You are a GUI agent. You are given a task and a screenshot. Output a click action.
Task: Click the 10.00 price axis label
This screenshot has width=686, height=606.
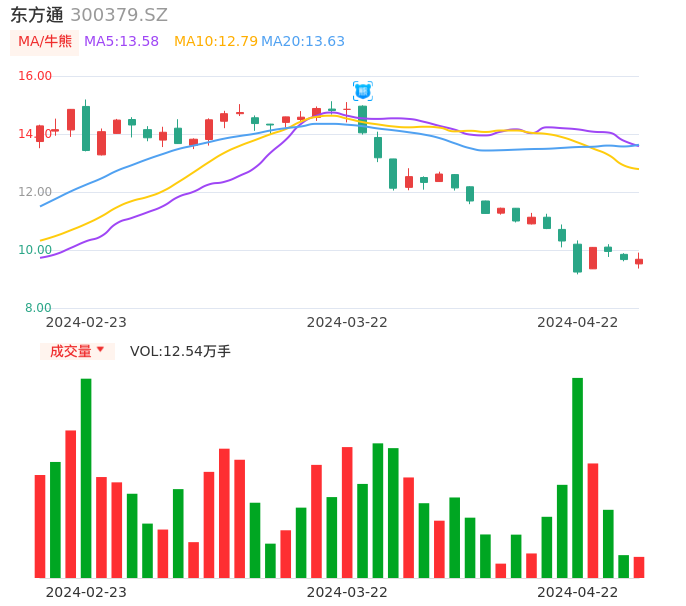click(35, 250)
